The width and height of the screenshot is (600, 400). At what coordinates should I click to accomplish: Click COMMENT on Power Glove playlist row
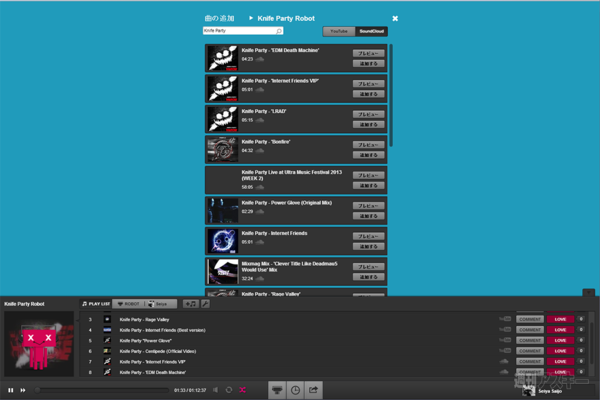[x=530, y=340]
